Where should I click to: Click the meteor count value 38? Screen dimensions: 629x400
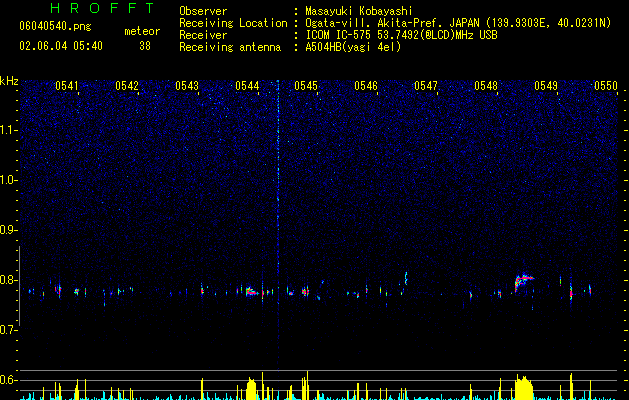click(x=145, y=46)
